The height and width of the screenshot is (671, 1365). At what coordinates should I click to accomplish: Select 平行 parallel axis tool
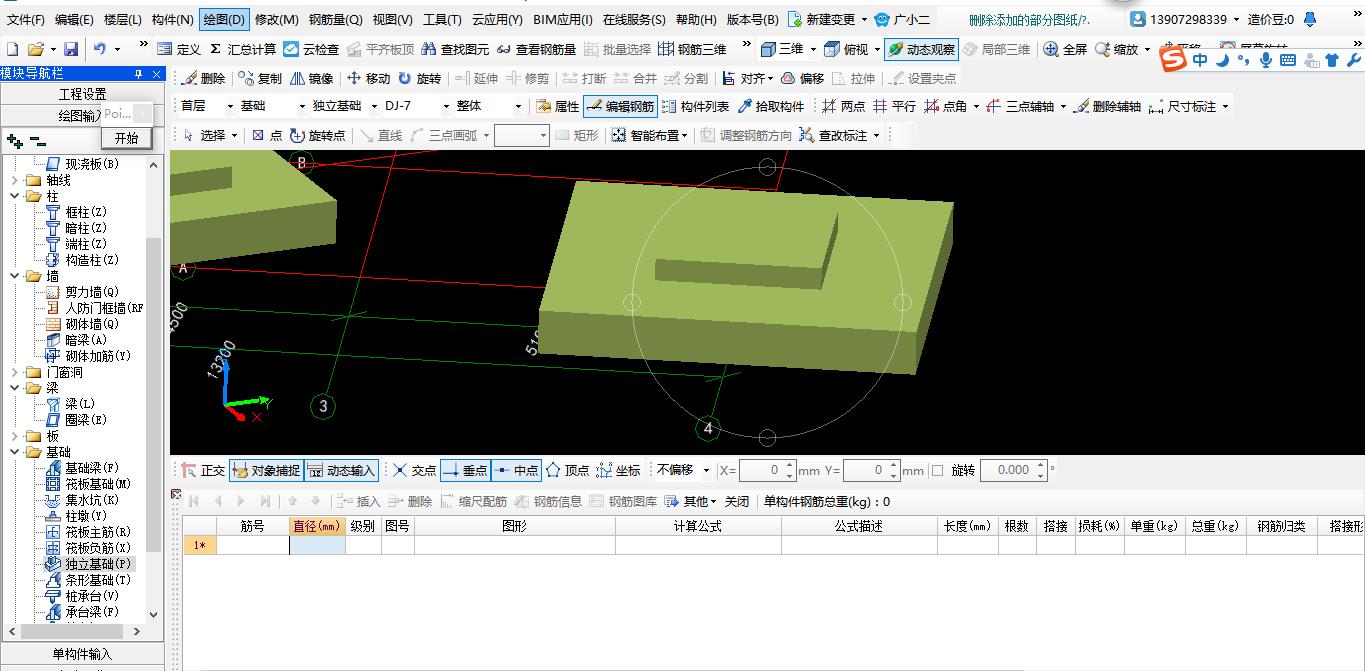point(894,106)
